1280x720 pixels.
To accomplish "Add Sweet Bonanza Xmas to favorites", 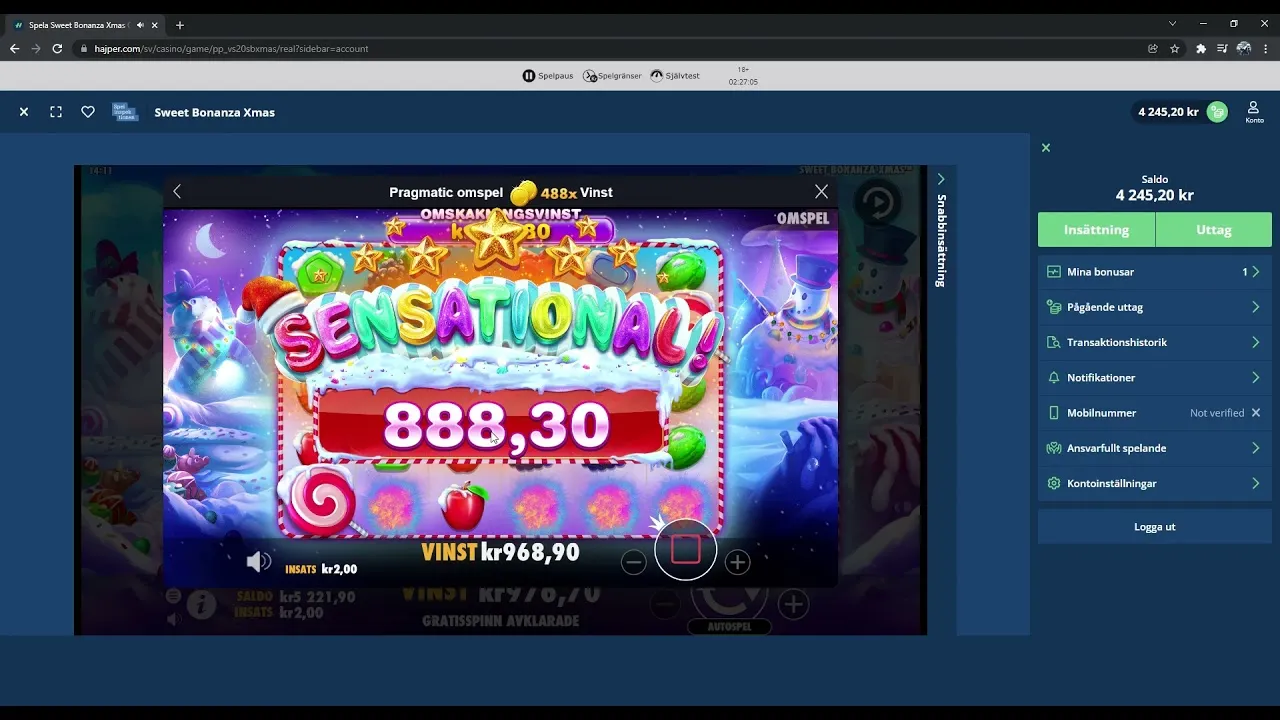I will click(88, 112).
